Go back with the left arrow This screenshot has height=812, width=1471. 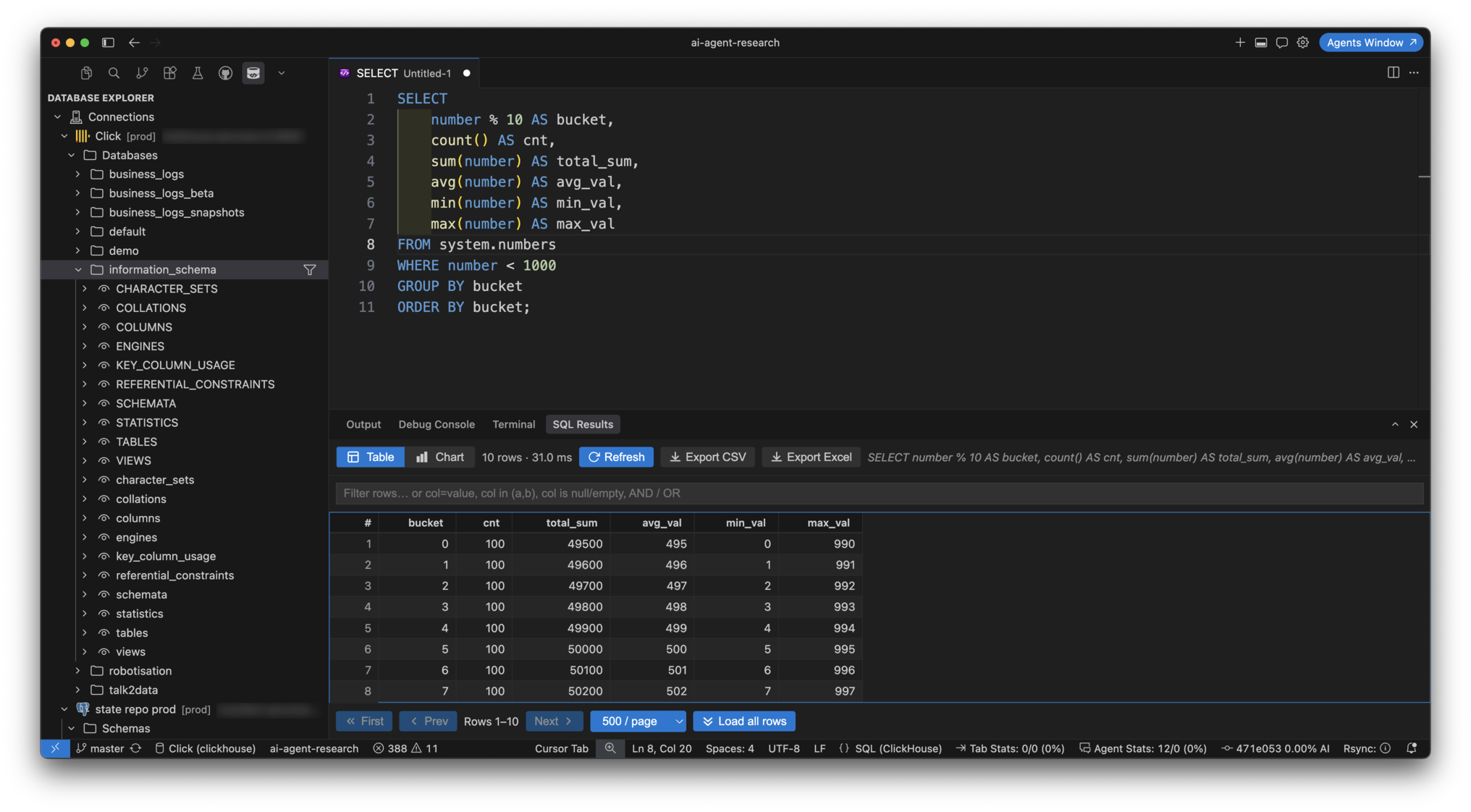tap(134, 43)
